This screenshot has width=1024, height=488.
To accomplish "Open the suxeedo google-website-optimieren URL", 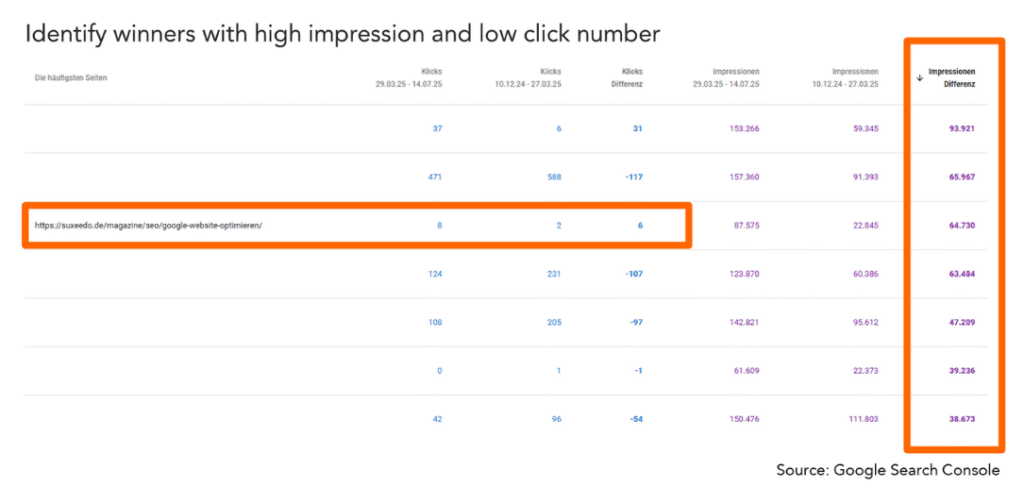I will coord(148,225).
